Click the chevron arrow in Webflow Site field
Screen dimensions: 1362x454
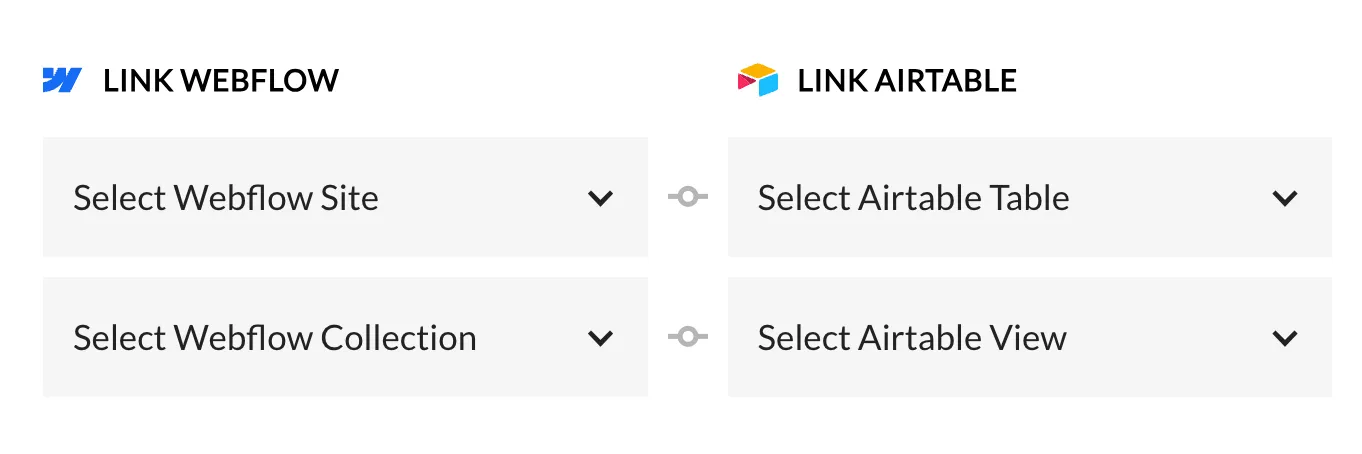click(600, 198)
